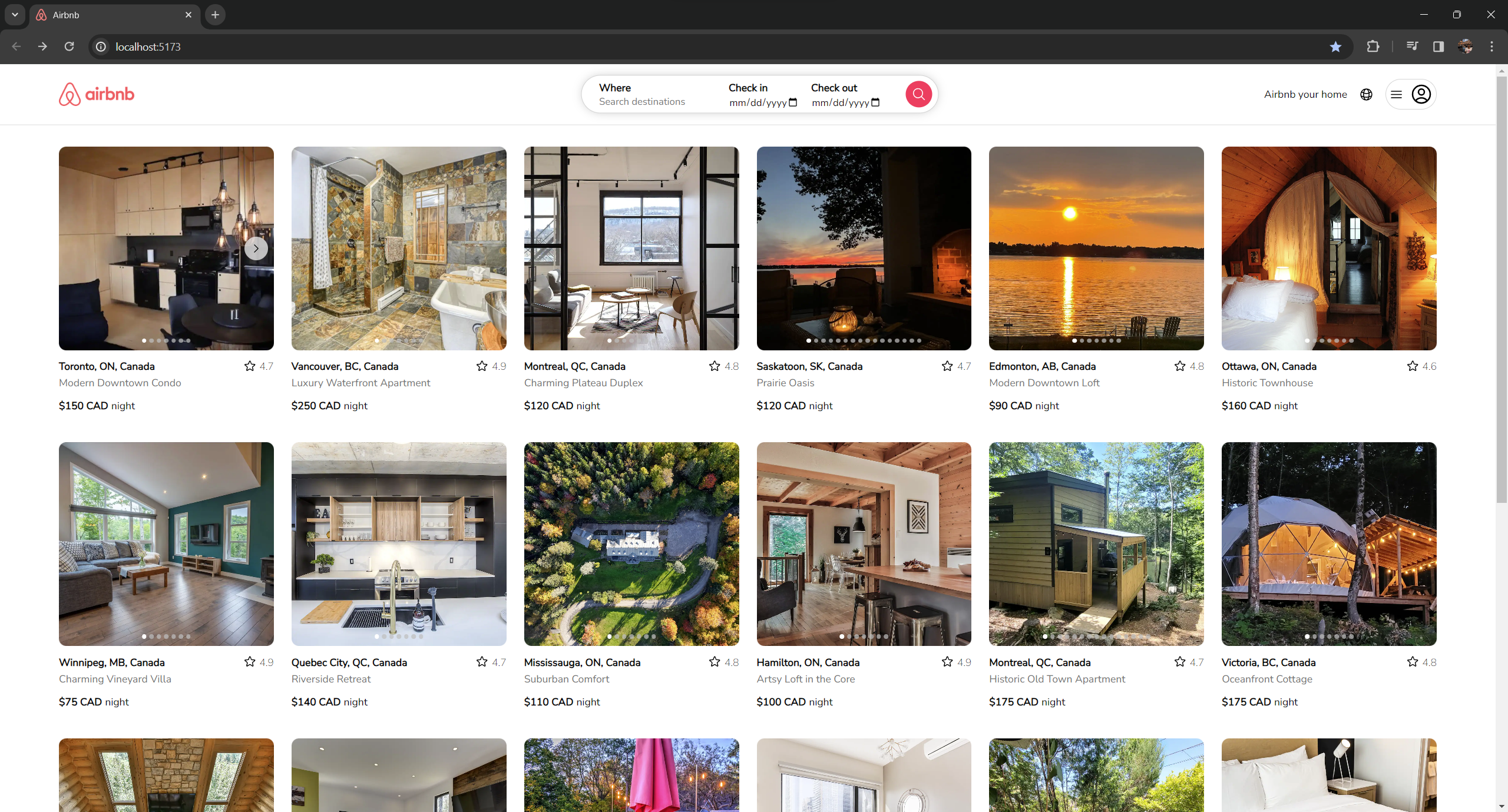1508x812 pixels.
Task: Click the user profile avatar icon
Action: point(1421,94)
